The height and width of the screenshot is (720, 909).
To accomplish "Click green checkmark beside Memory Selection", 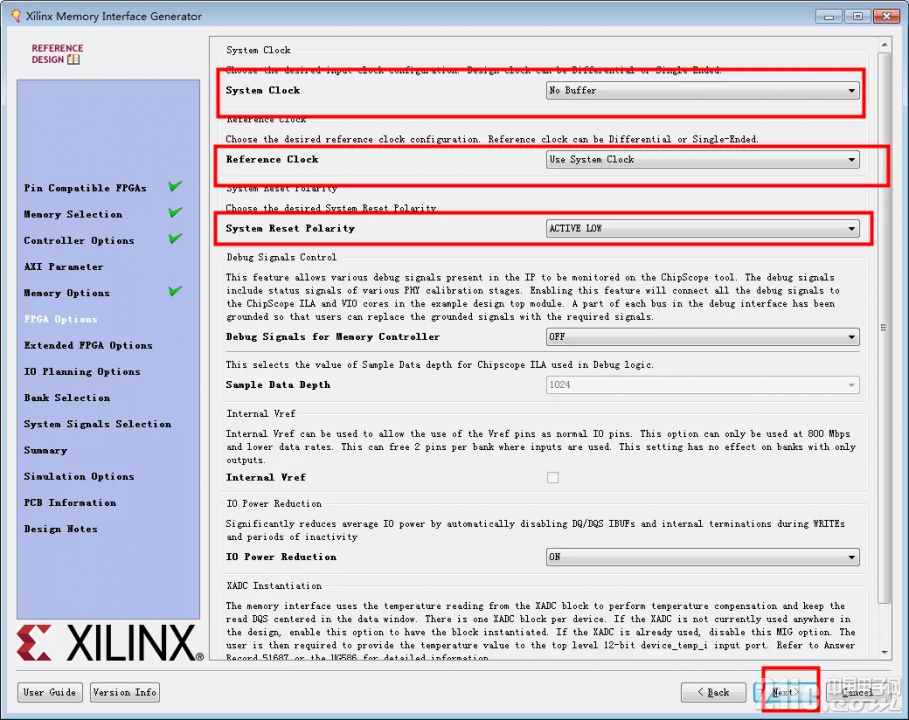I will click(x=176, y=212).
